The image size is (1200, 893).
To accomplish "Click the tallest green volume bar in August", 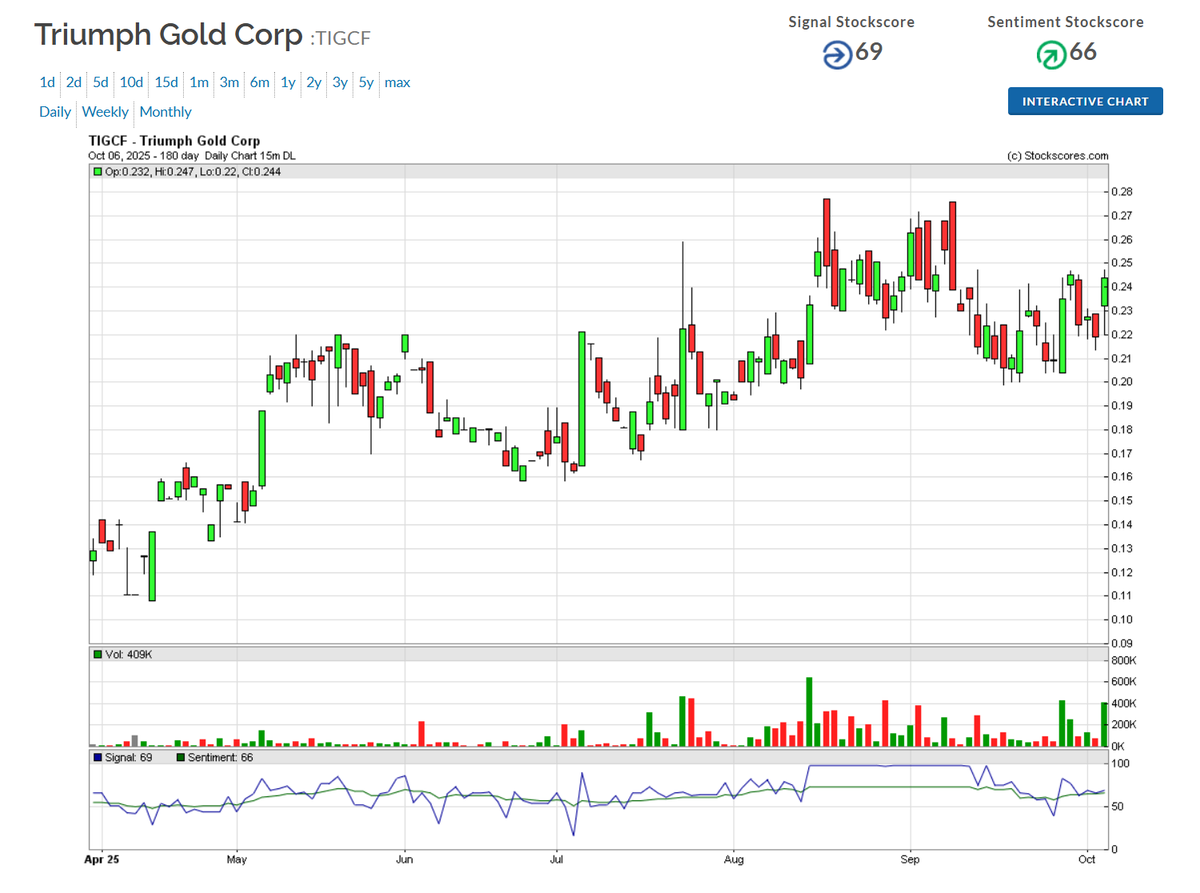I will click(x=809, y=712).
